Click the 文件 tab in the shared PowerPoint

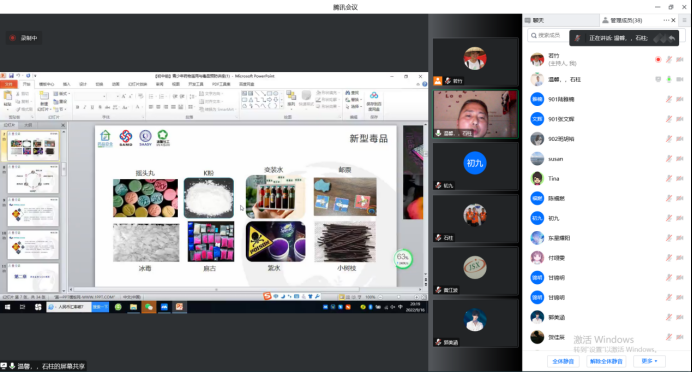point(8,84)
